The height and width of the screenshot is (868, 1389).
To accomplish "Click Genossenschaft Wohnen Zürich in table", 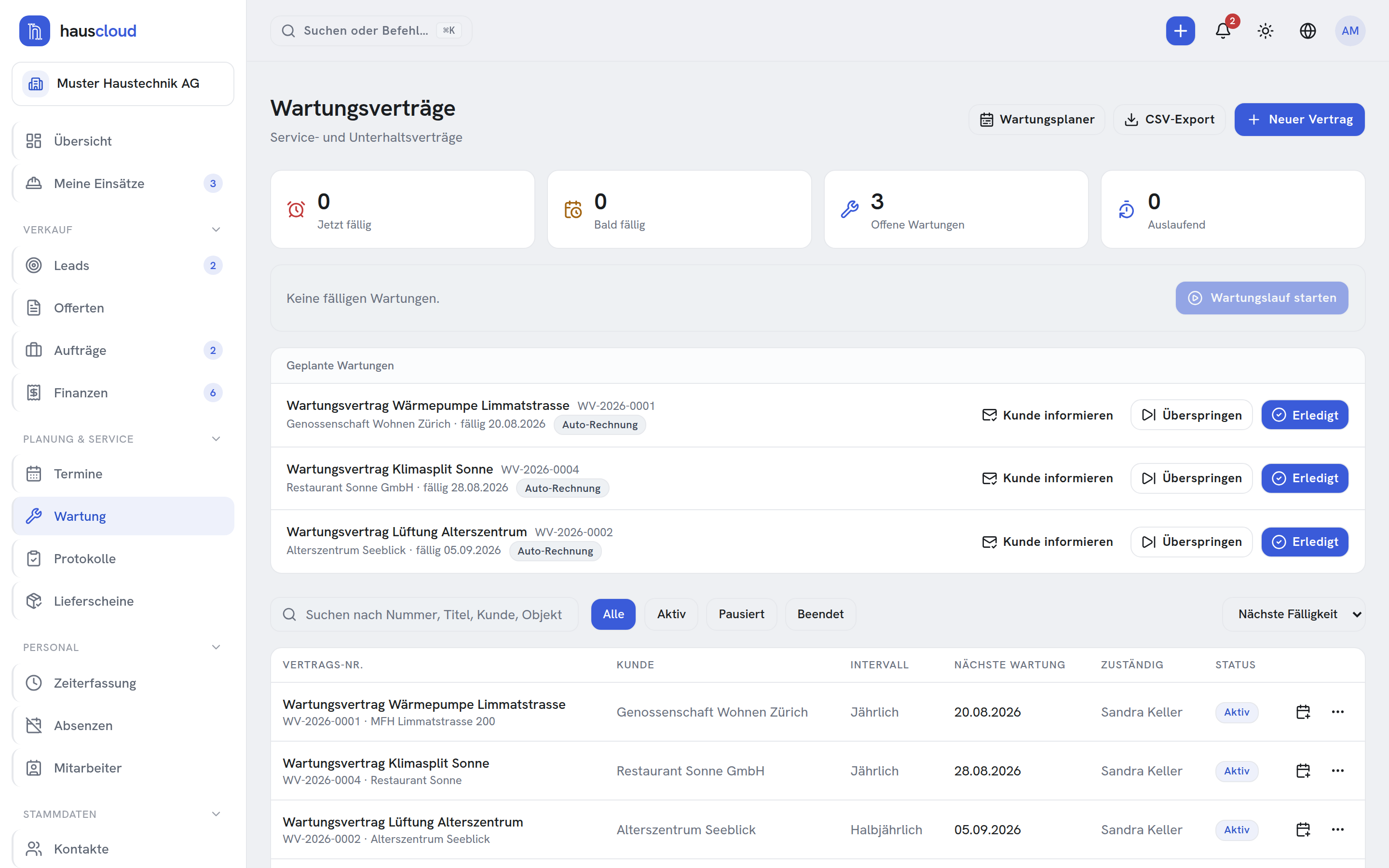I will [712, 712].
